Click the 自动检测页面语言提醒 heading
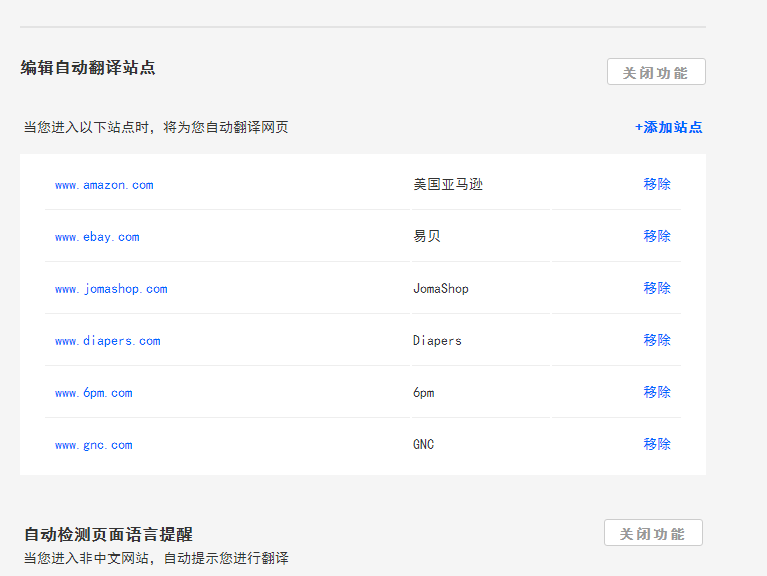The height and width of the screenshot is (576, 767). [x=109, y=534]
